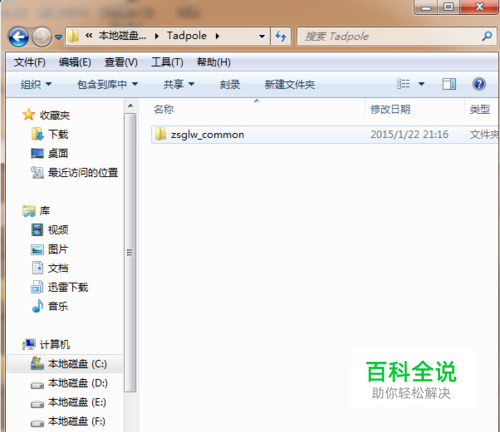The image size is (500, 432).
Task: Expand the arrow after 本地磁盘 breadcrumb
Action: (x=157, y=36)
